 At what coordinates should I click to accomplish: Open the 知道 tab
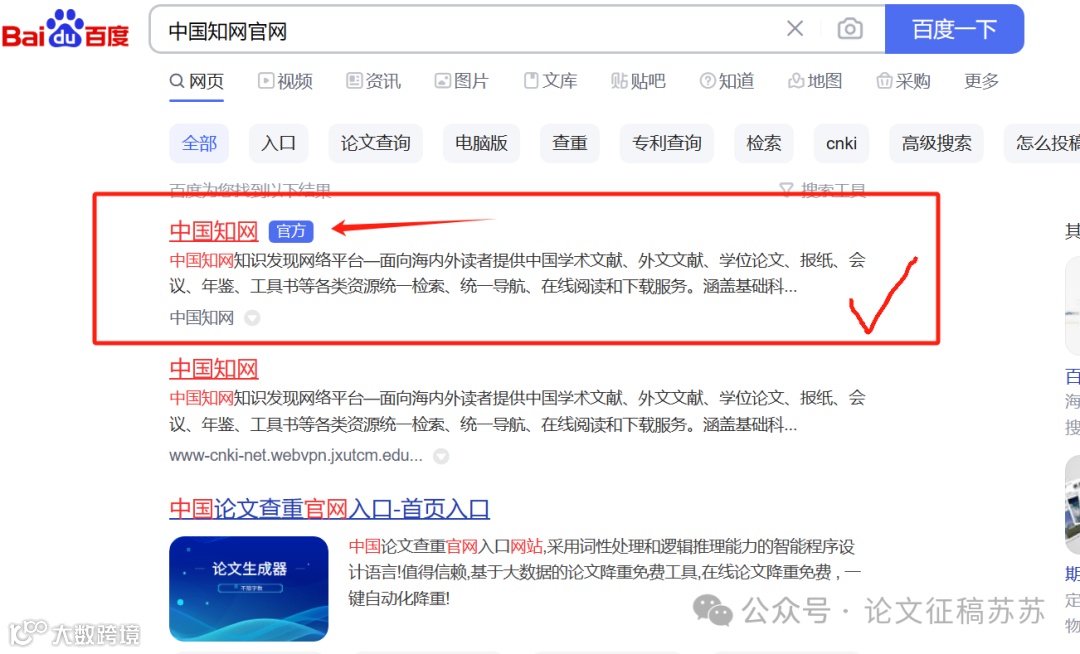pyautogui.click(x=727, y=81)
